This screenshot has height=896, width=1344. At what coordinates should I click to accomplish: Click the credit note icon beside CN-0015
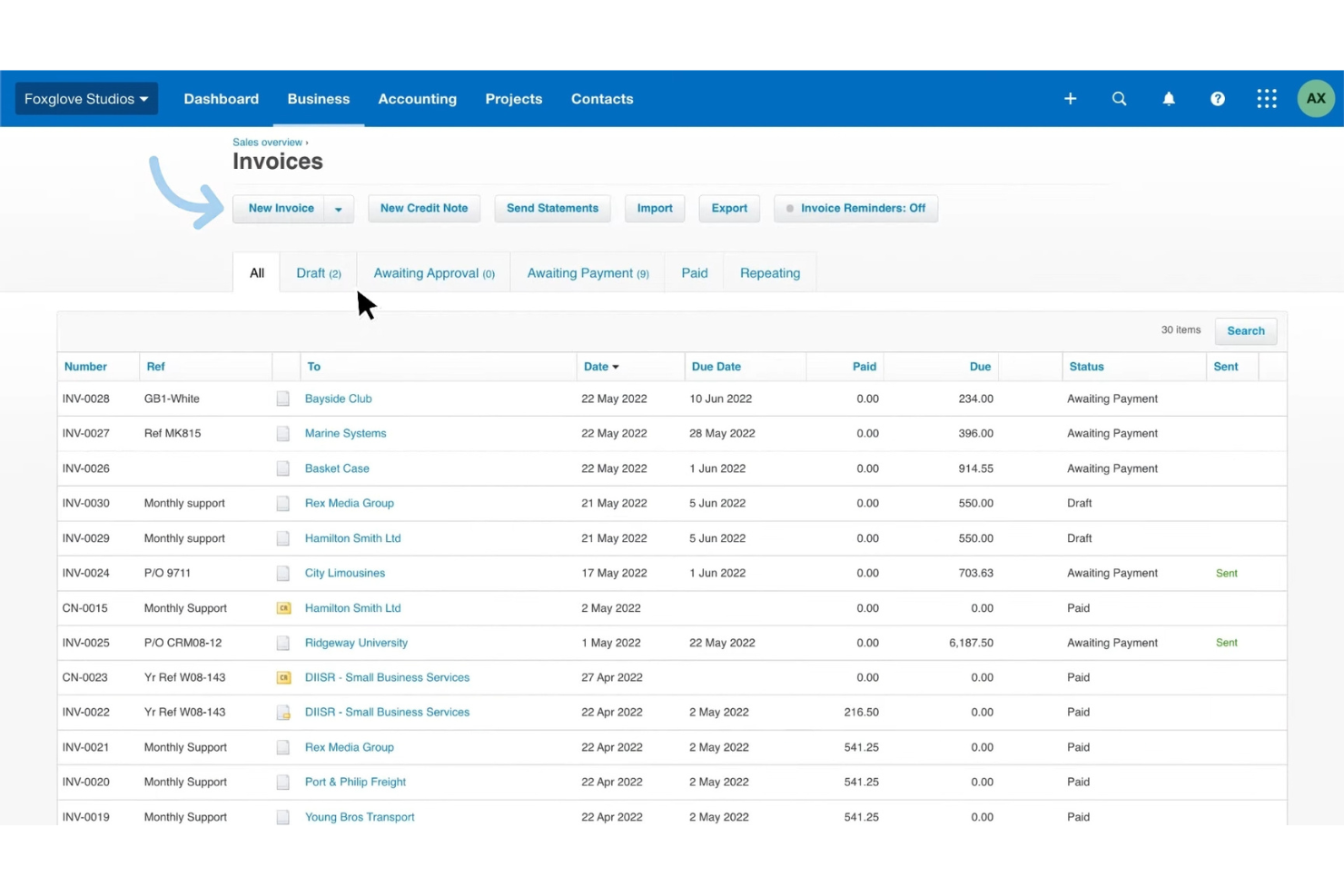pos(283,607)
